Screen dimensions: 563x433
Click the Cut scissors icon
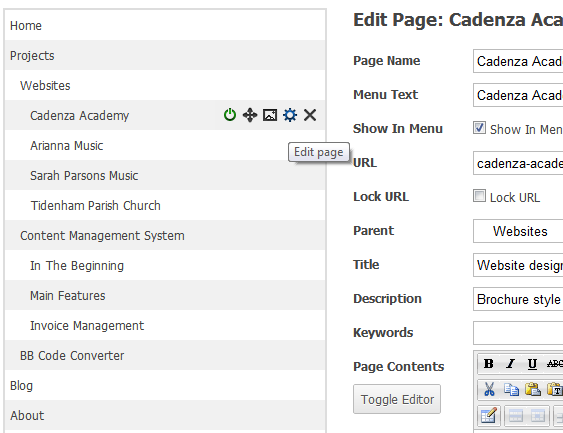(489, 389)
